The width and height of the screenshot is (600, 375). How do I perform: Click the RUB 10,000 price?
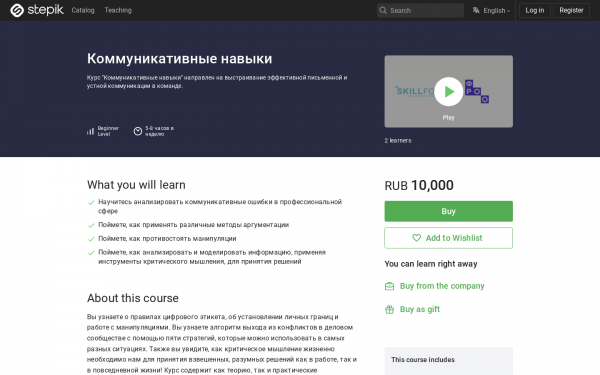click(x=419, y=186)
